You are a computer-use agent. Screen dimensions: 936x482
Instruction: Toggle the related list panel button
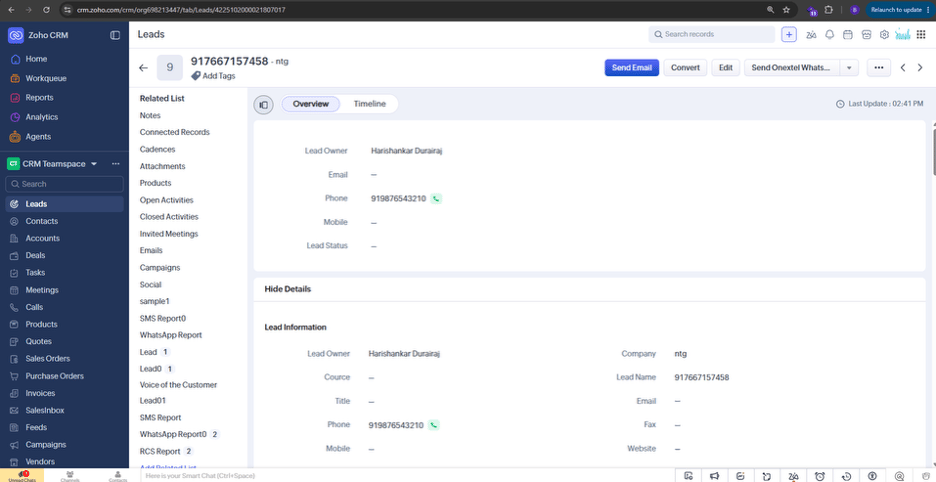click(263, 105)
